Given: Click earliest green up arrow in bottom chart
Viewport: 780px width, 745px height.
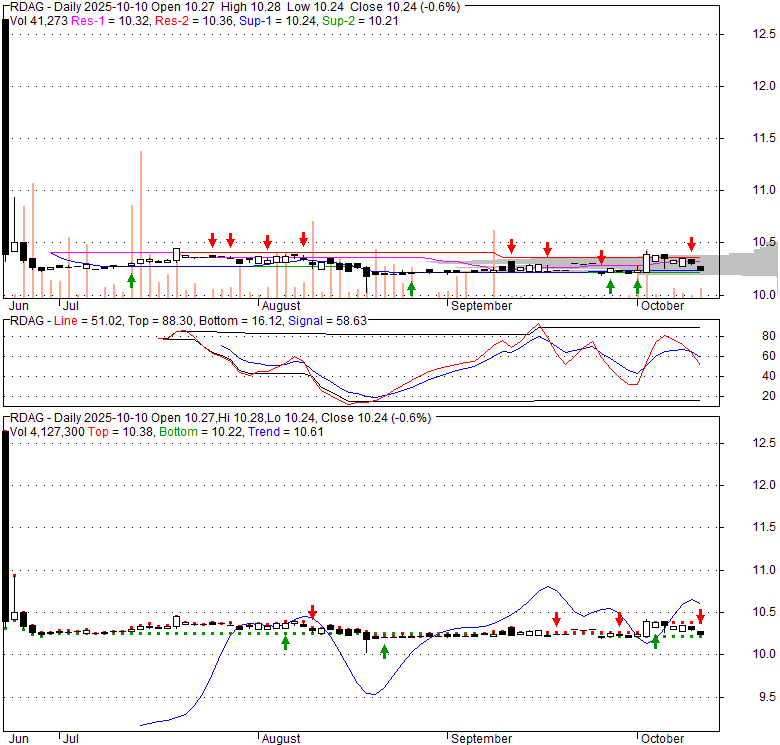Looking at the screenshot, I should [285, 642].
